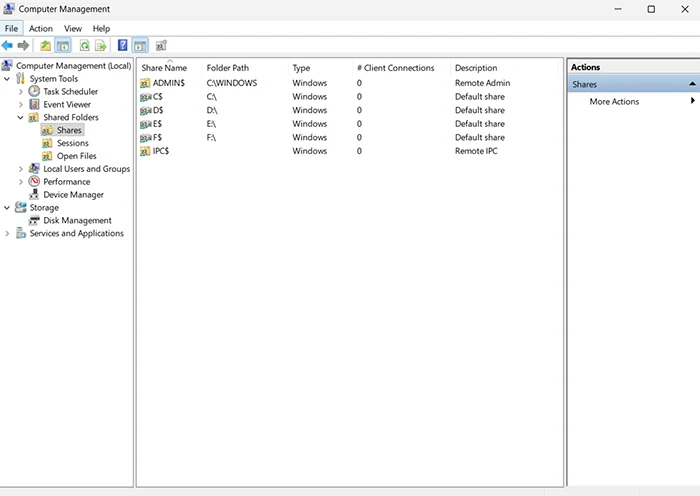Click Default share description in E$ row
Screen dimensions: 700x496
point(479,124)
